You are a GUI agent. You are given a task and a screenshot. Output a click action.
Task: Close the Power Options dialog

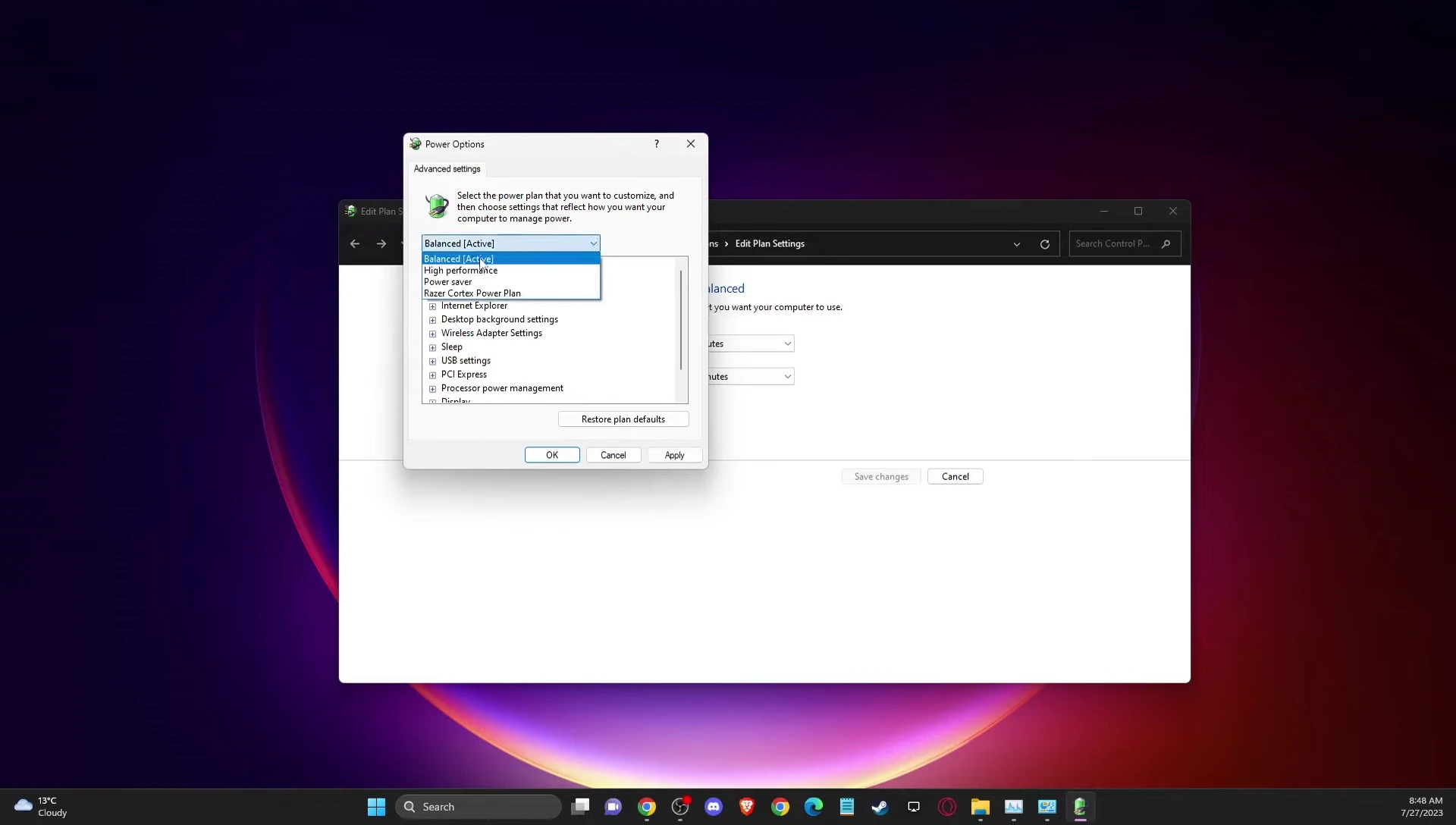point(691,144)
